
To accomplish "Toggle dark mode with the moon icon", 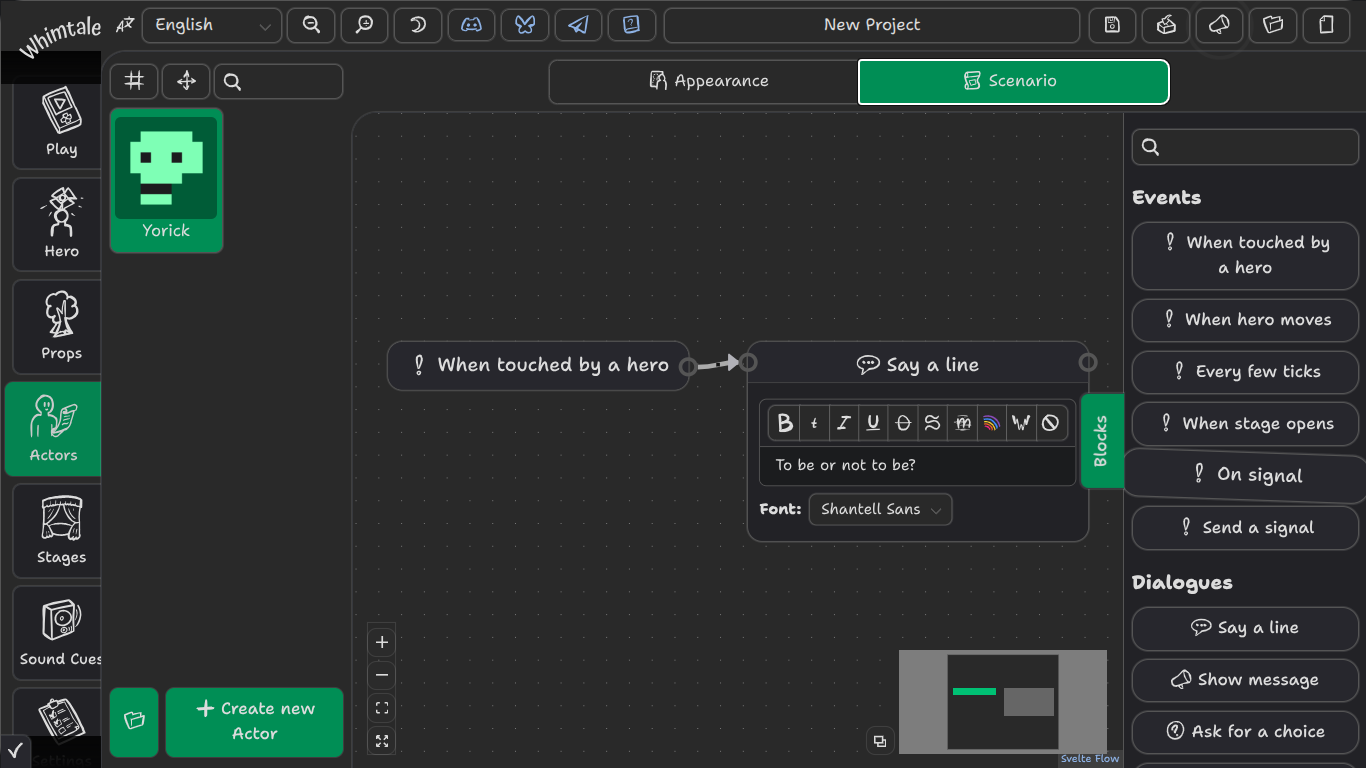I will (x=418, y=25).
